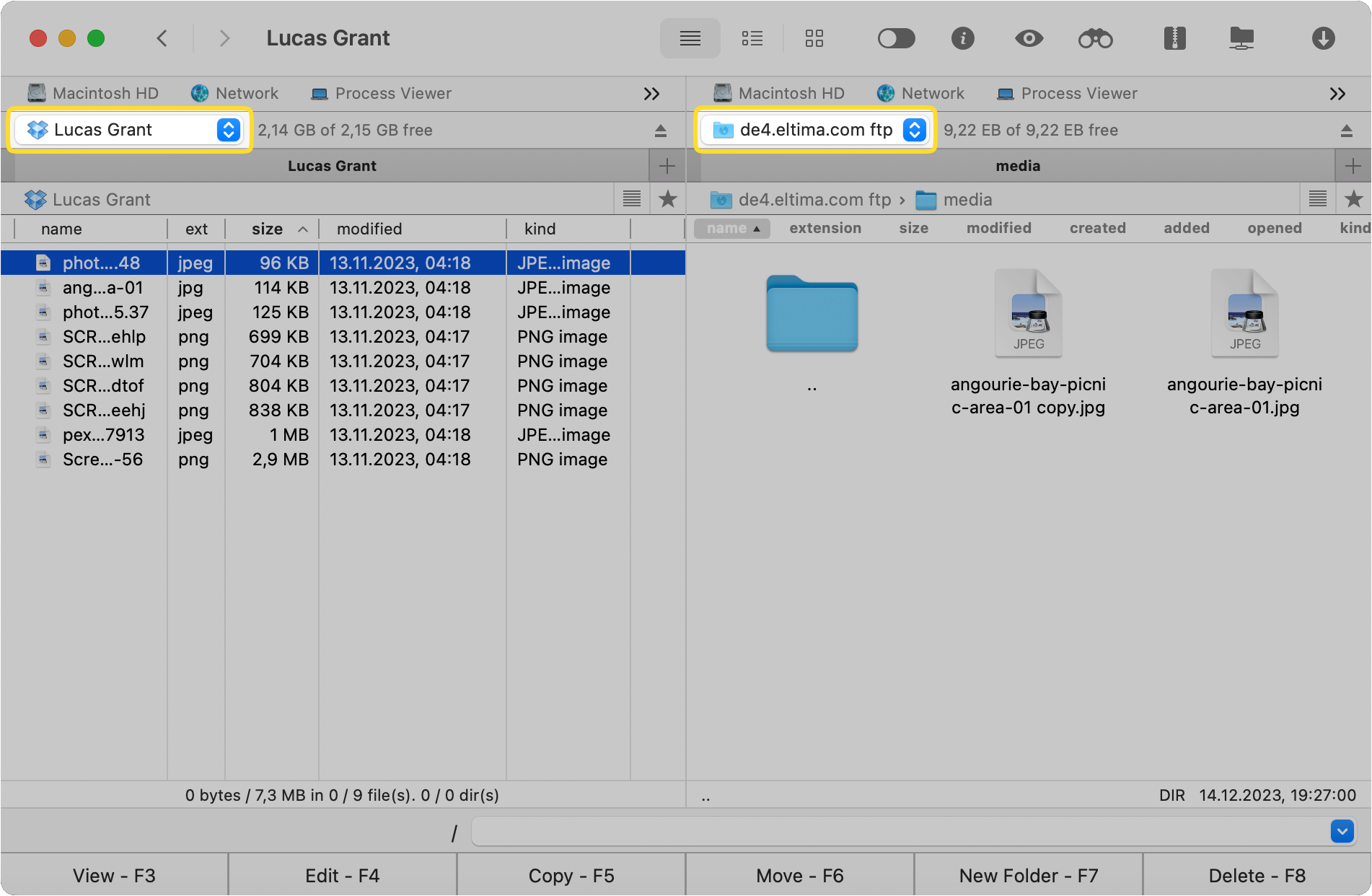This screenshot has height=896, width=1372.
Task: Expand the command line history dropdown
Action: tap(1342, 831)
